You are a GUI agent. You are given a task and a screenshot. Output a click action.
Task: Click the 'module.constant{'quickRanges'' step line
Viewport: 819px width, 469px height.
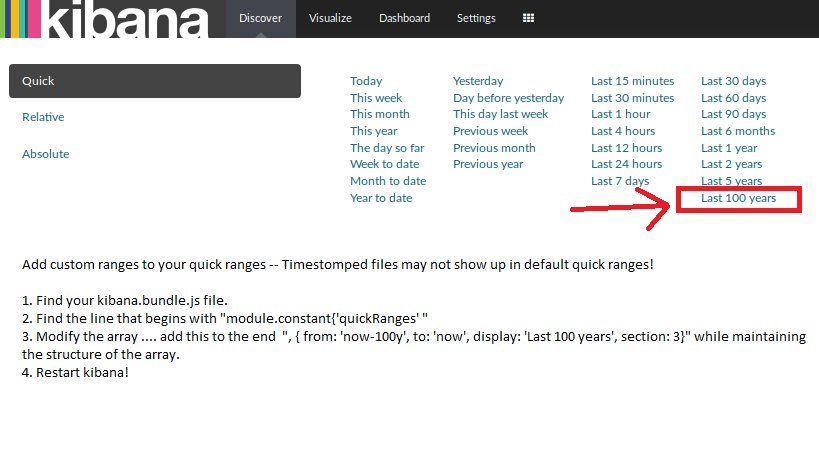tap(225, 318)
